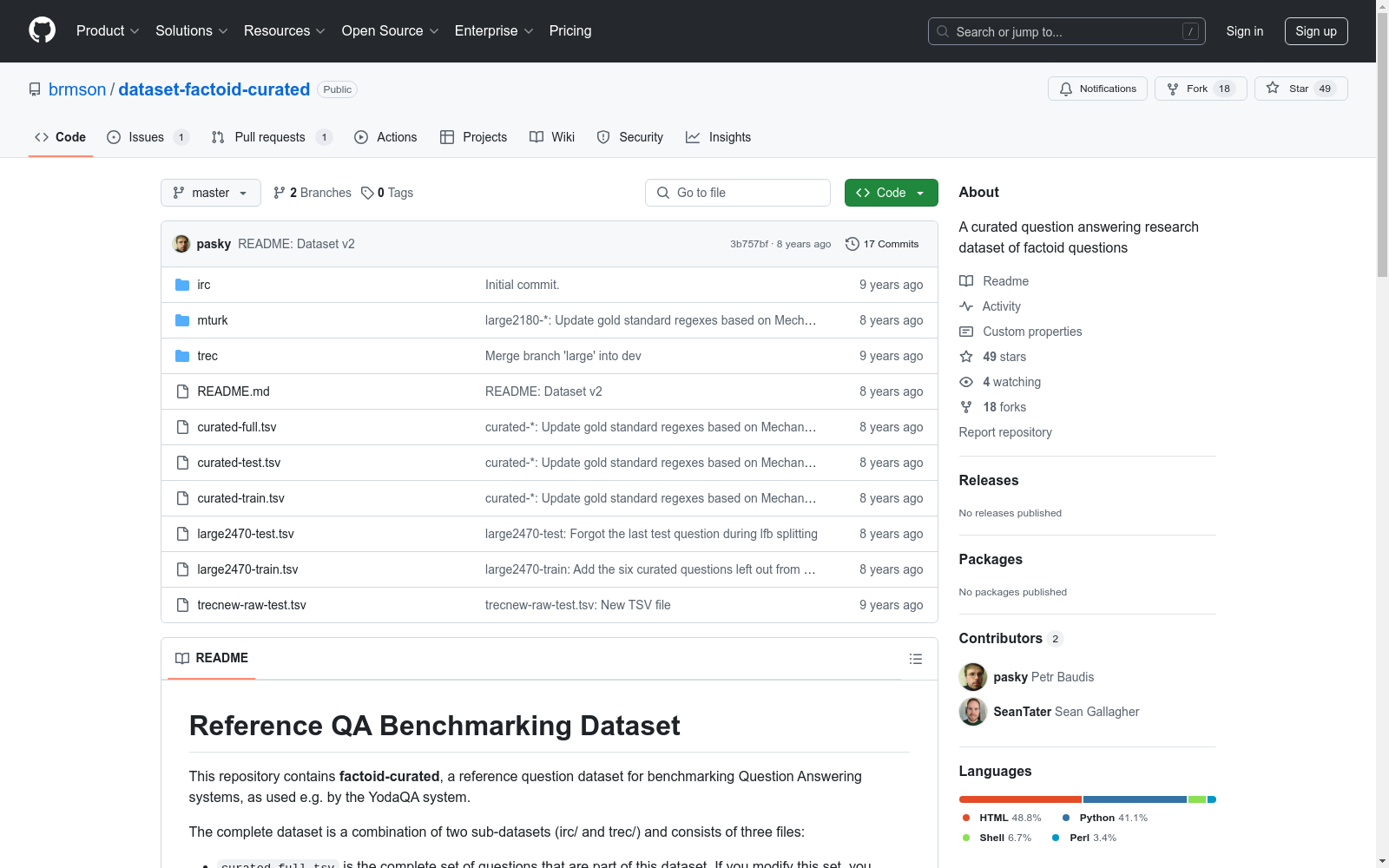The width and height of the screenshot is (1389, 868).
Task: Open the GitHub homepage logo
Action: (x=42, y=30)
